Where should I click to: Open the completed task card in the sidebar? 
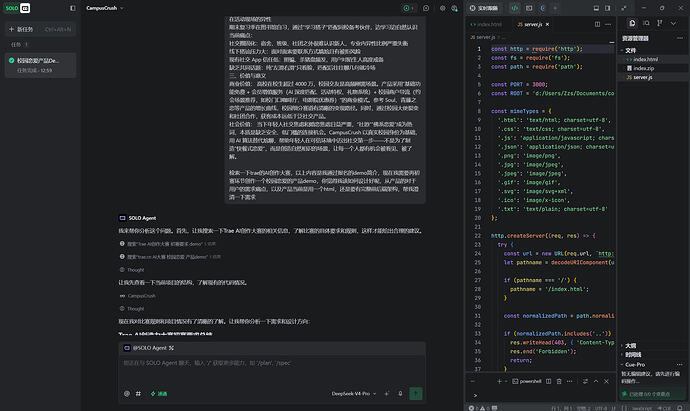(40, 65)
